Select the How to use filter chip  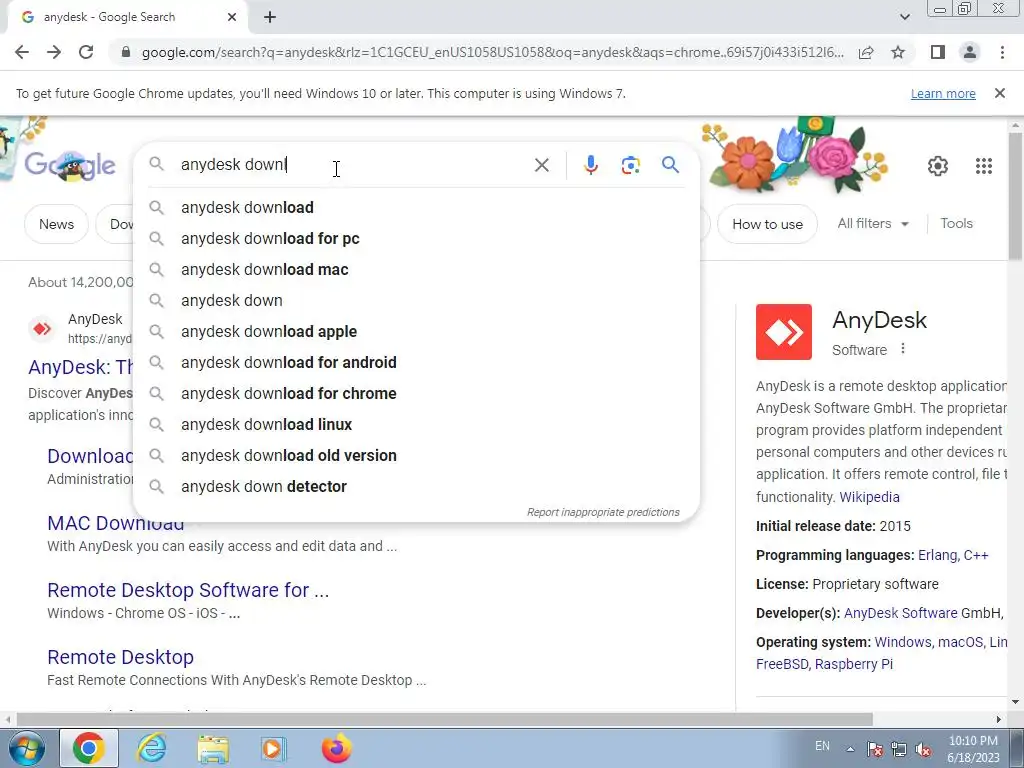(767, 224)
